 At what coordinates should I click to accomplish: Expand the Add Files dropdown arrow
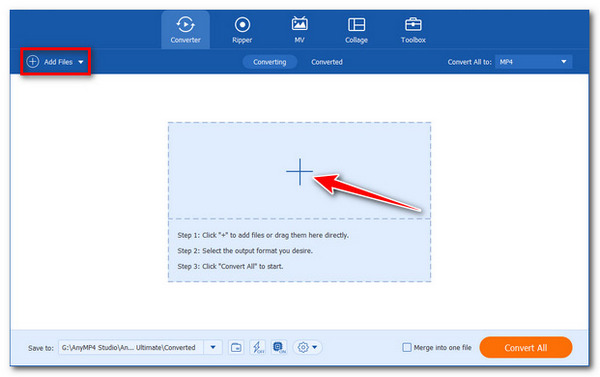tap(81, 62)
